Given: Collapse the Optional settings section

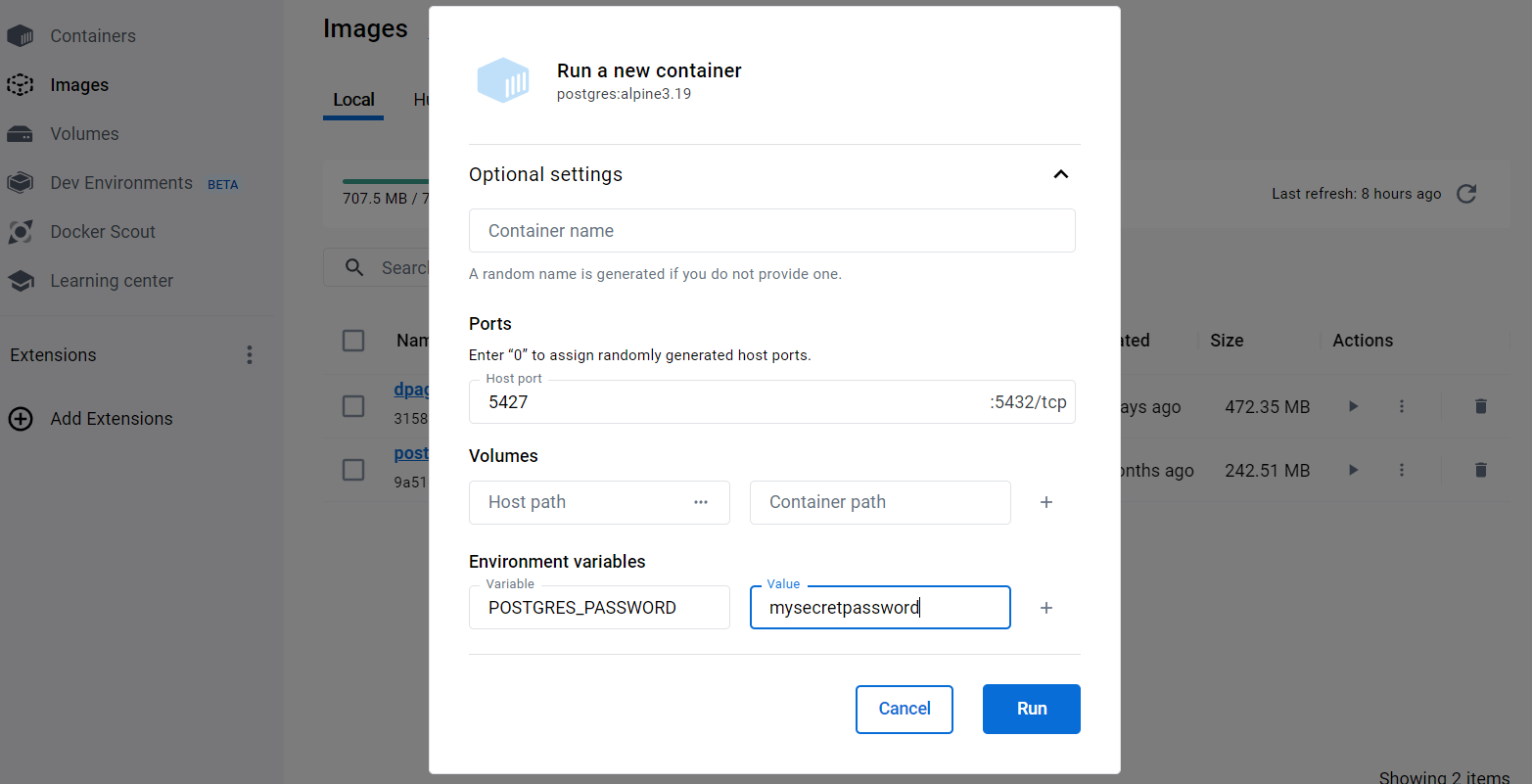Looking at the screenshot, I should (1061, 174).
